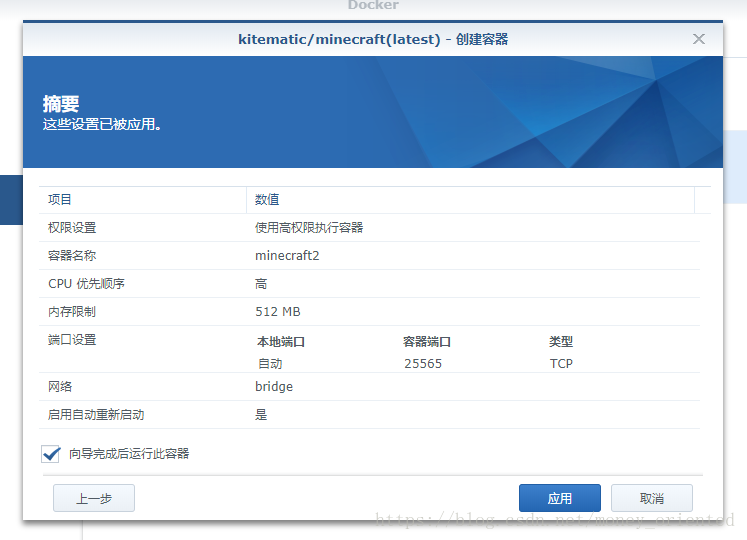Select the 启用自动重新启动 row label
747x540 pixels.
tap(96, 415)
